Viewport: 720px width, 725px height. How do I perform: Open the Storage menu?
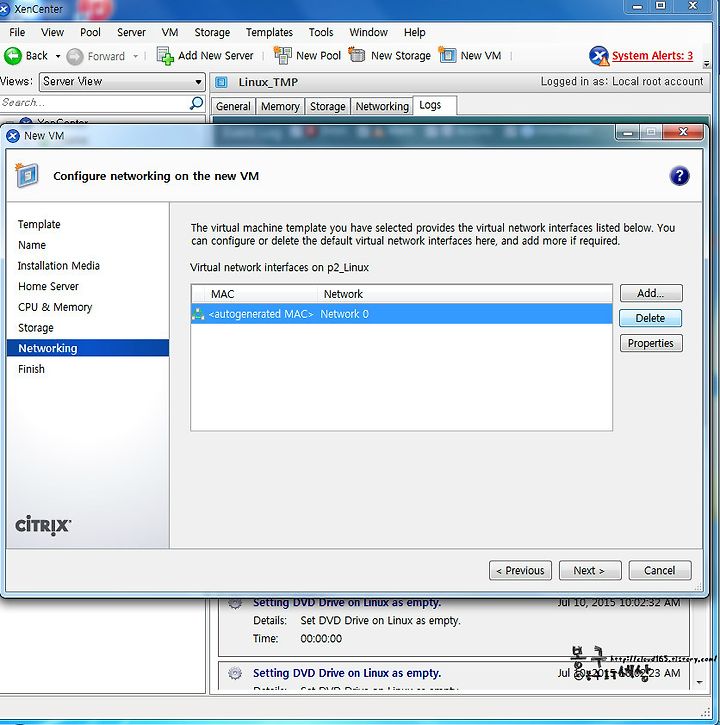(212, 32)
